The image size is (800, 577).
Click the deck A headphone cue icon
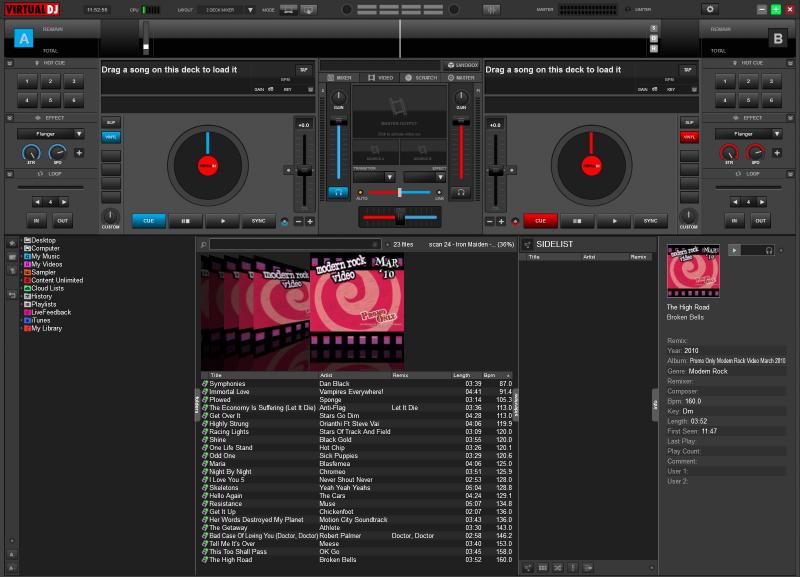coord(338,192)
